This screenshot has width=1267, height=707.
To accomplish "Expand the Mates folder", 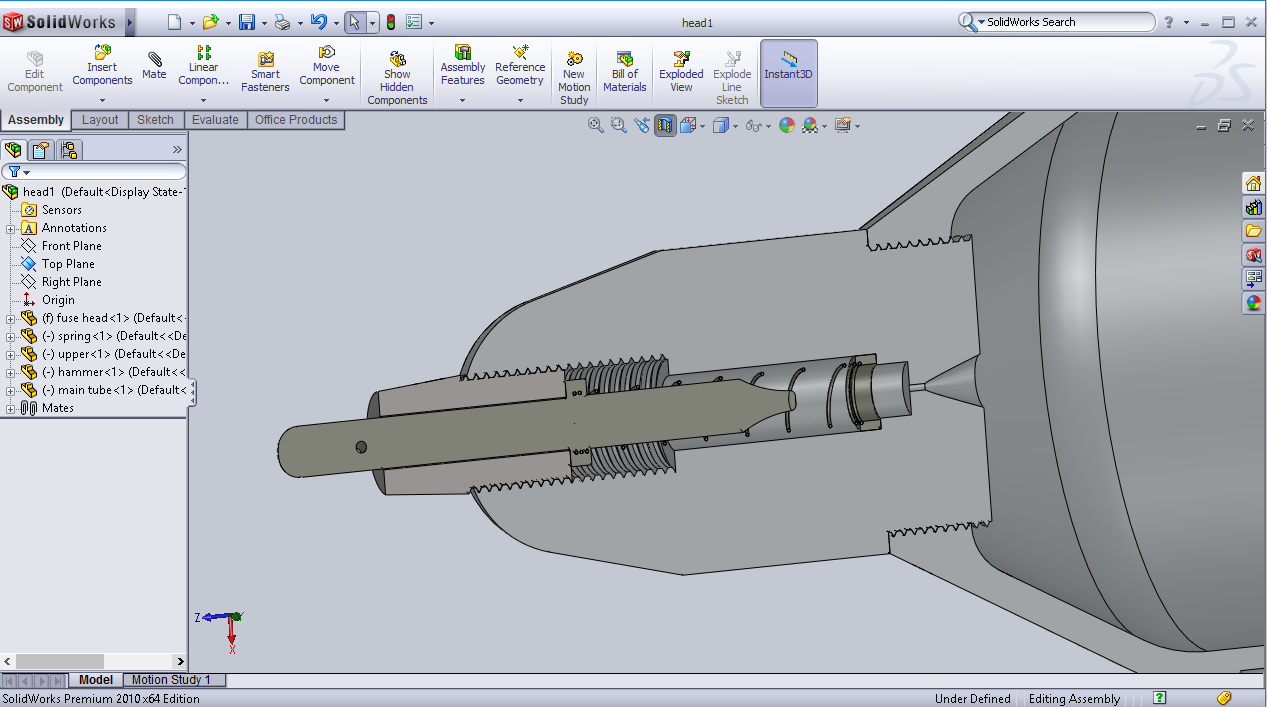I will (11, 408).
